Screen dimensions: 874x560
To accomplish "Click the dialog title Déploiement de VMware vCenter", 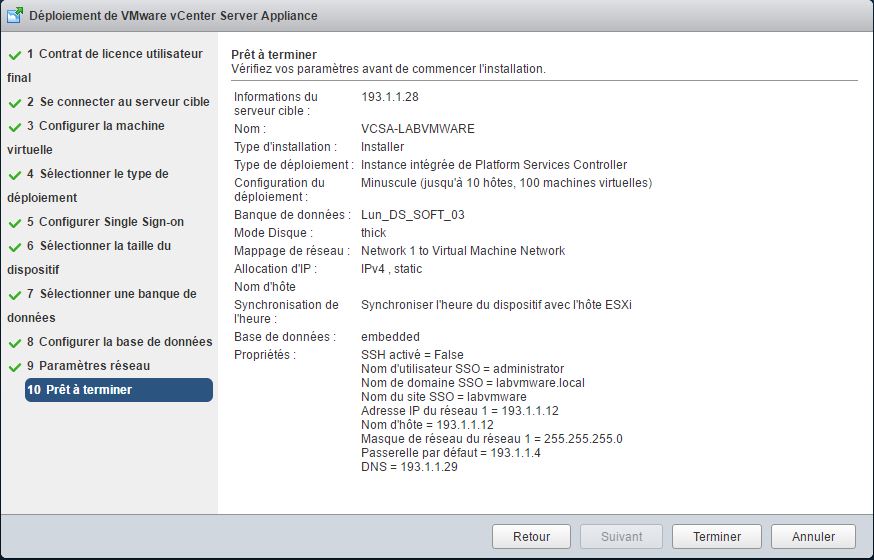I will pos(173,16).
